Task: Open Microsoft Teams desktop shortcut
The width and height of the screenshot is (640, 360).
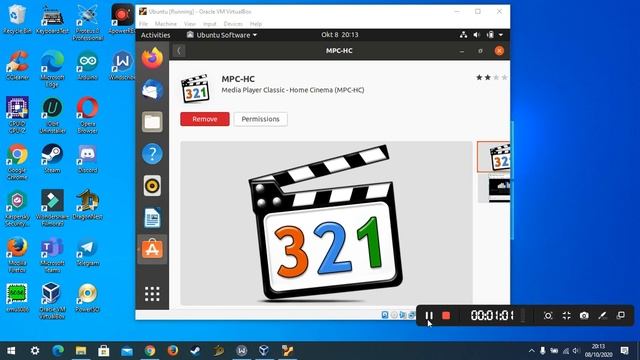Action: tap(52, 255)
